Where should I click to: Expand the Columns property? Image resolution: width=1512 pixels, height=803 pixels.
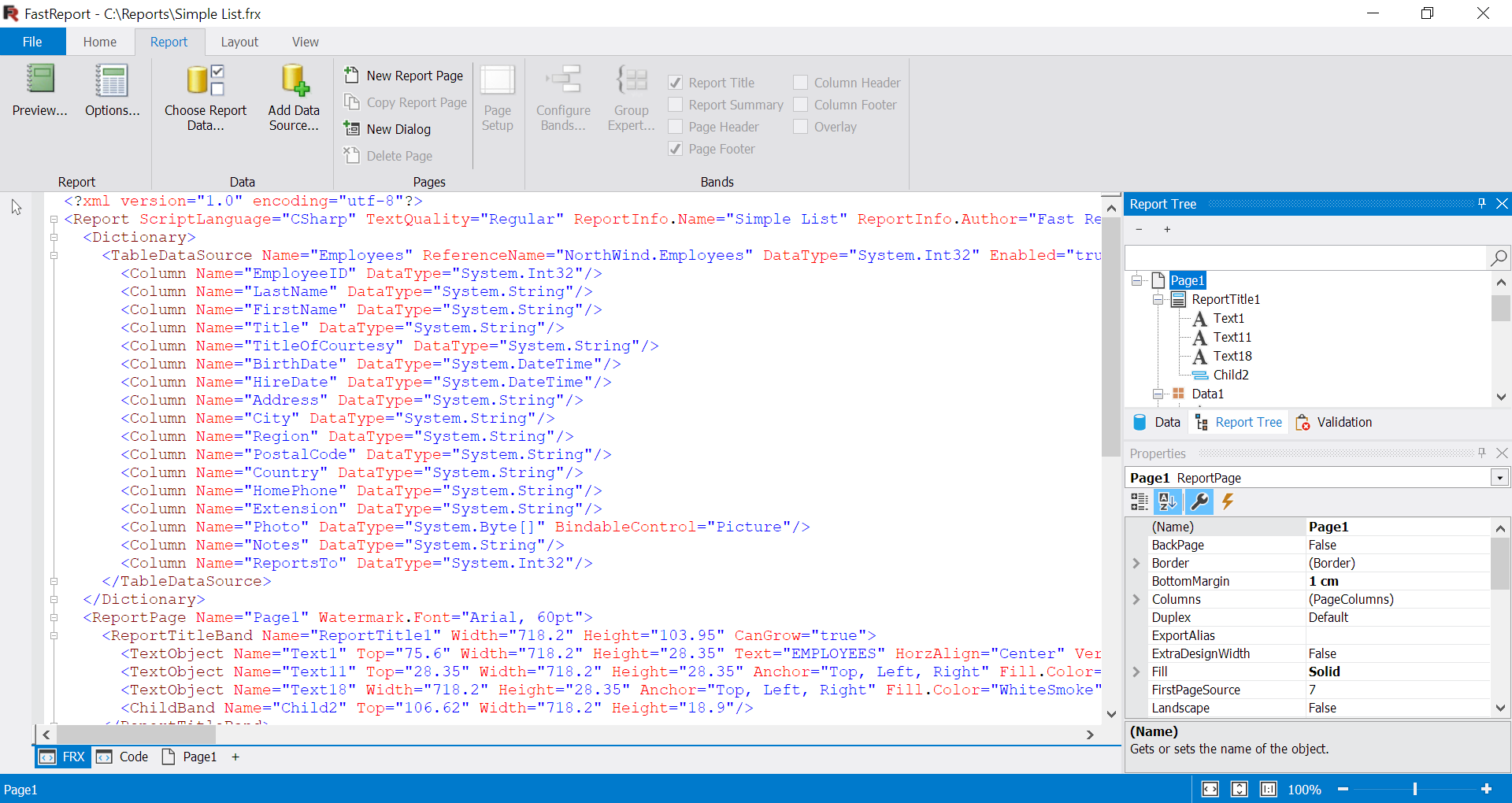coord(1136,599)
